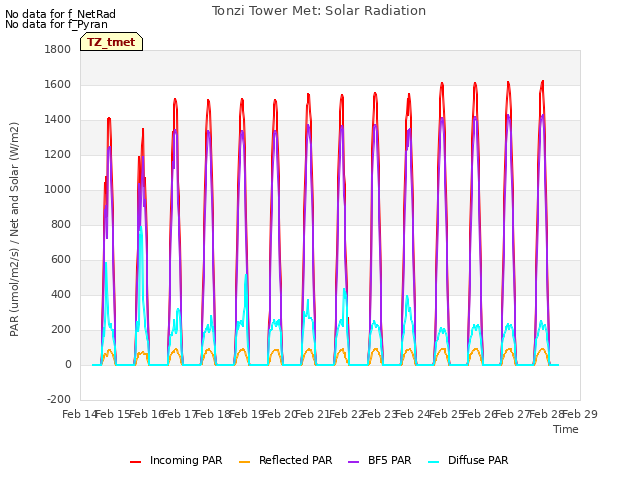Click the chart title Tonzi Tower Met: Solar Radiation
The image size is (640, 480).
pos(319,11)
